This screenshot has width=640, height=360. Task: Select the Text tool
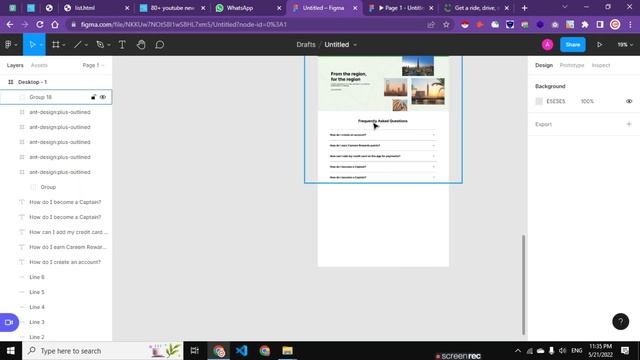[x=122, y=44]
